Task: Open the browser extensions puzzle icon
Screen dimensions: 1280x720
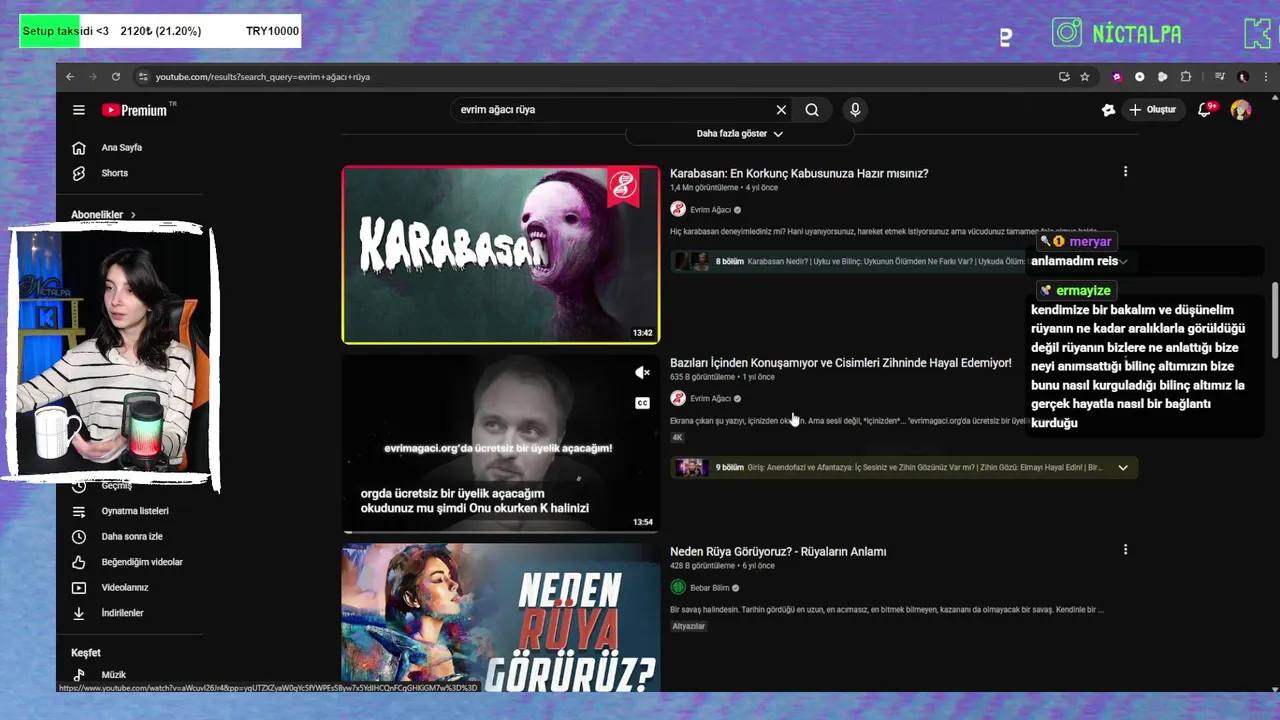Action: point(1186,77)
